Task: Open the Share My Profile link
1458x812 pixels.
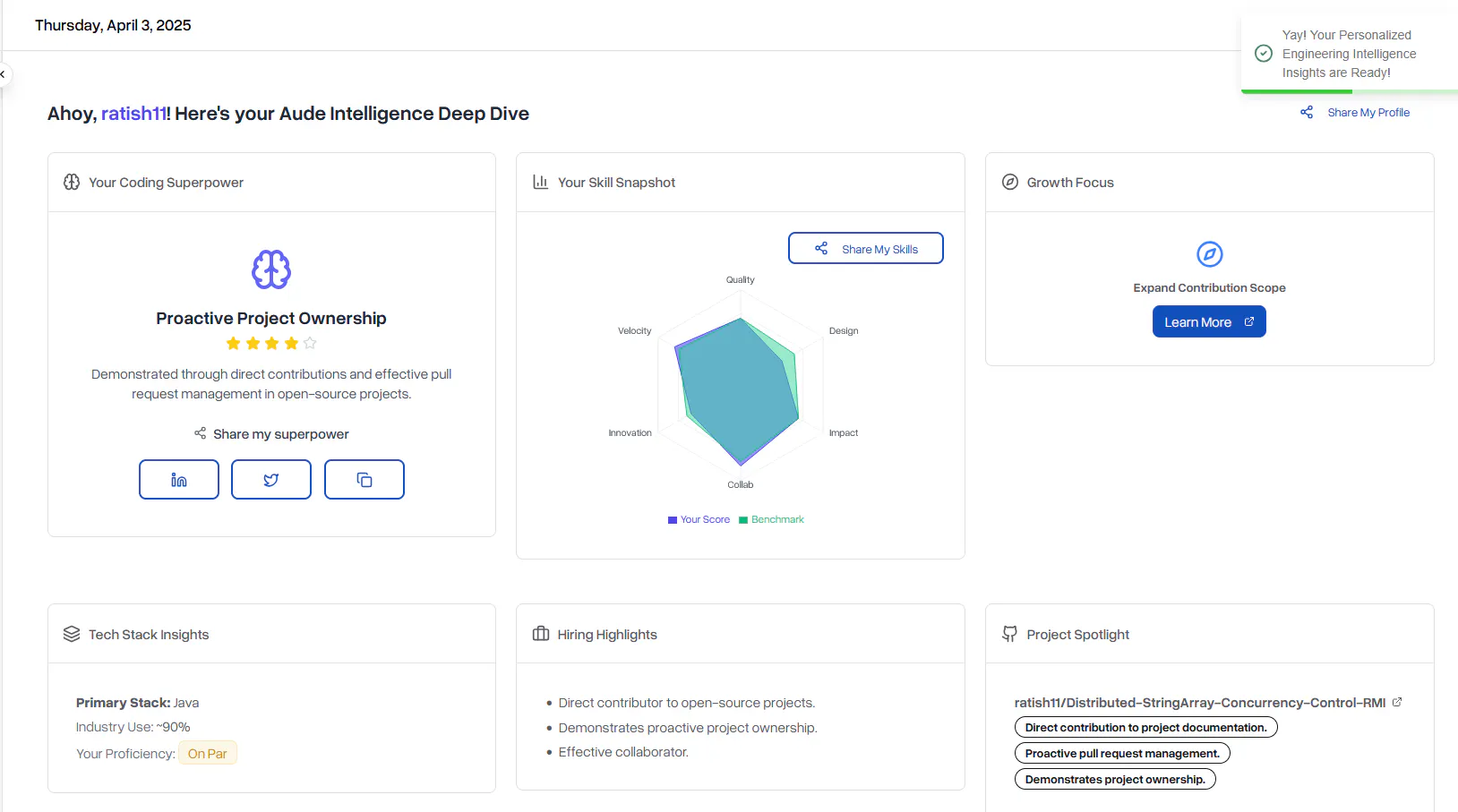Action: (1368, 113)
